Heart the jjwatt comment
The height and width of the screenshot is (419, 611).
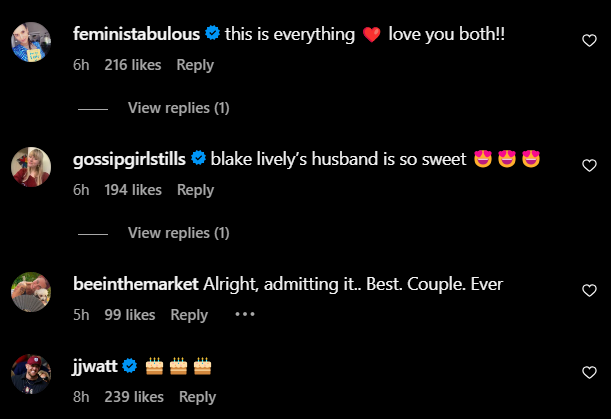point(589,373)
